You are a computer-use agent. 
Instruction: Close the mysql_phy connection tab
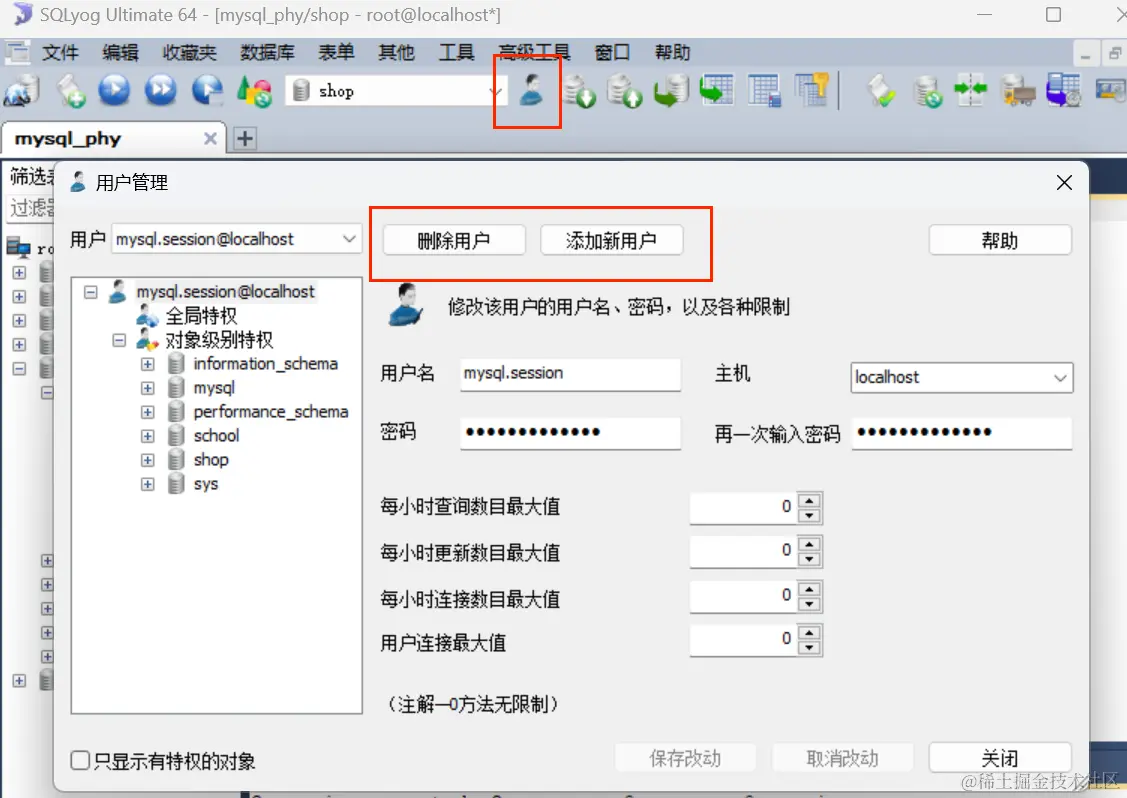click(x=210, y=138)
